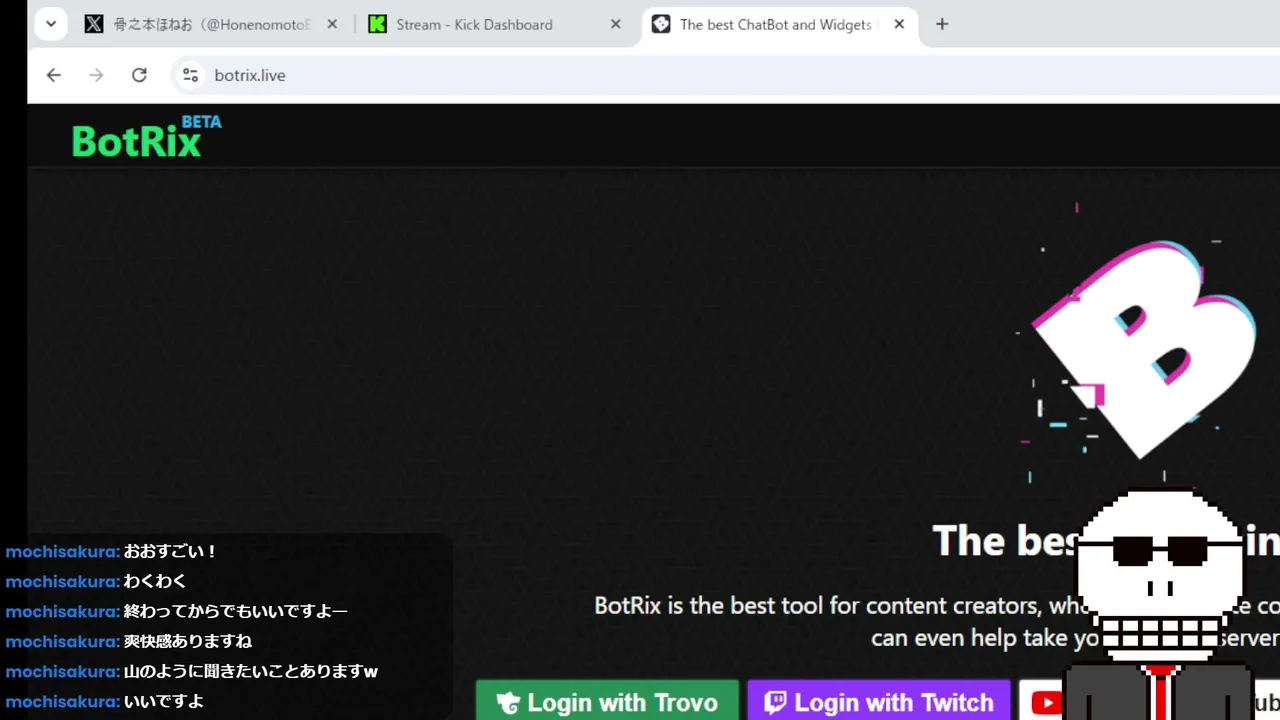Click the BotRix BETA logo
Image resolution: width=1280 pixels, height=720 pixels.
pyautogui.click(x=146, y=137)
